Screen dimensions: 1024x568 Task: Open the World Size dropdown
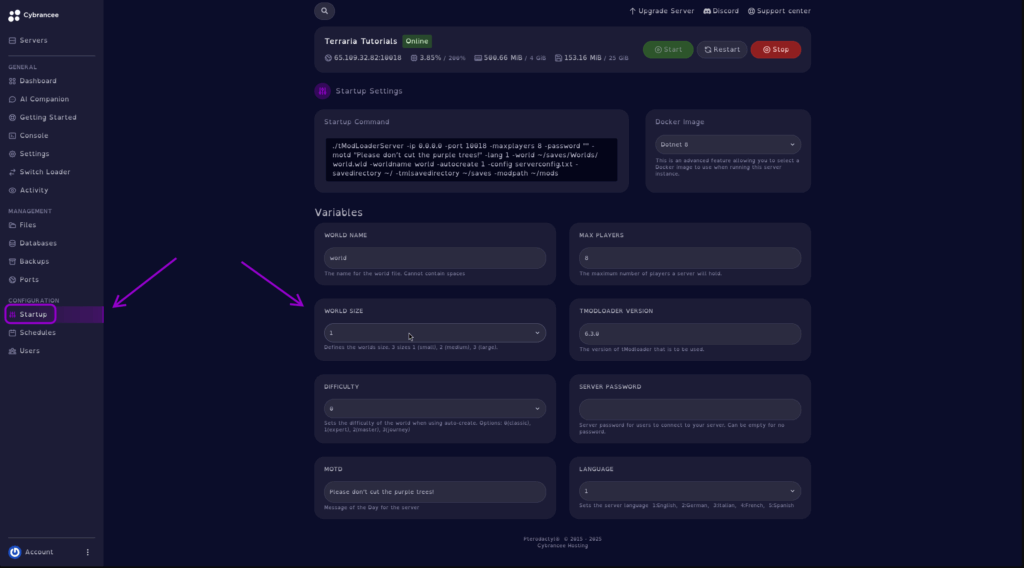point(435,333)
